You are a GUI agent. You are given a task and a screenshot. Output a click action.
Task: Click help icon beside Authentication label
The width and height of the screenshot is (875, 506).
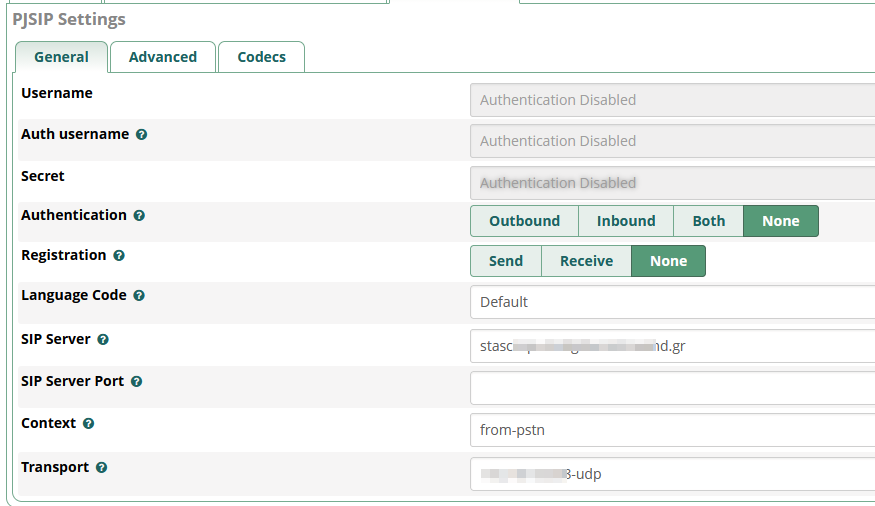[x=139, y=216]
